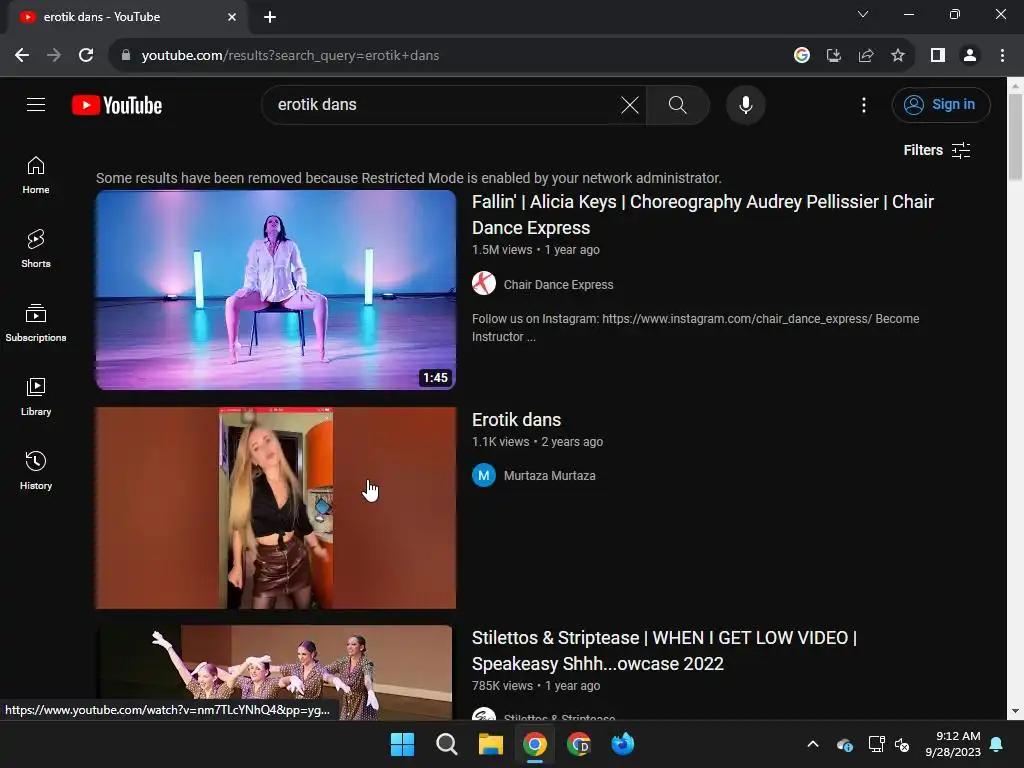View site information via the lock icon

[x=126, y=56]
